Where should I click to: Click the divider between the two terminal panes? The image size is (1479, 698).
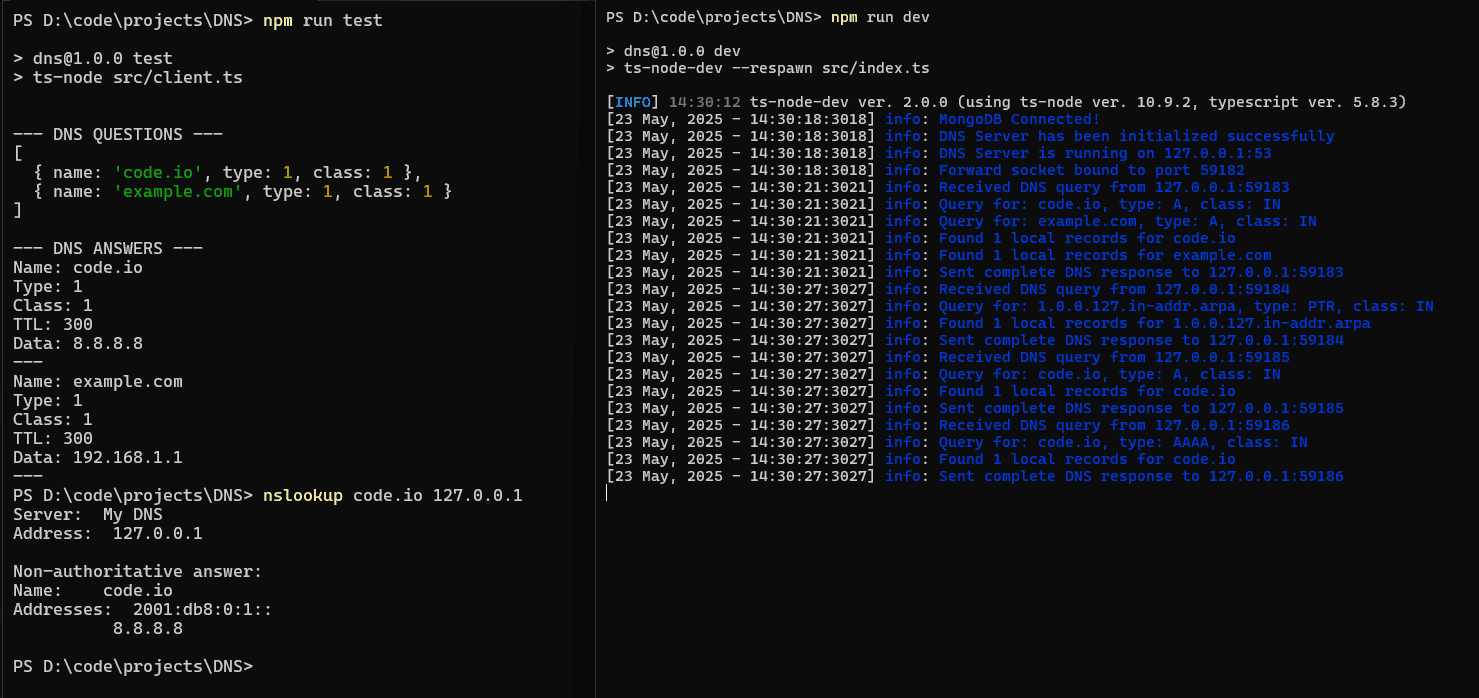pyautogui.click(x=596, y=349)
